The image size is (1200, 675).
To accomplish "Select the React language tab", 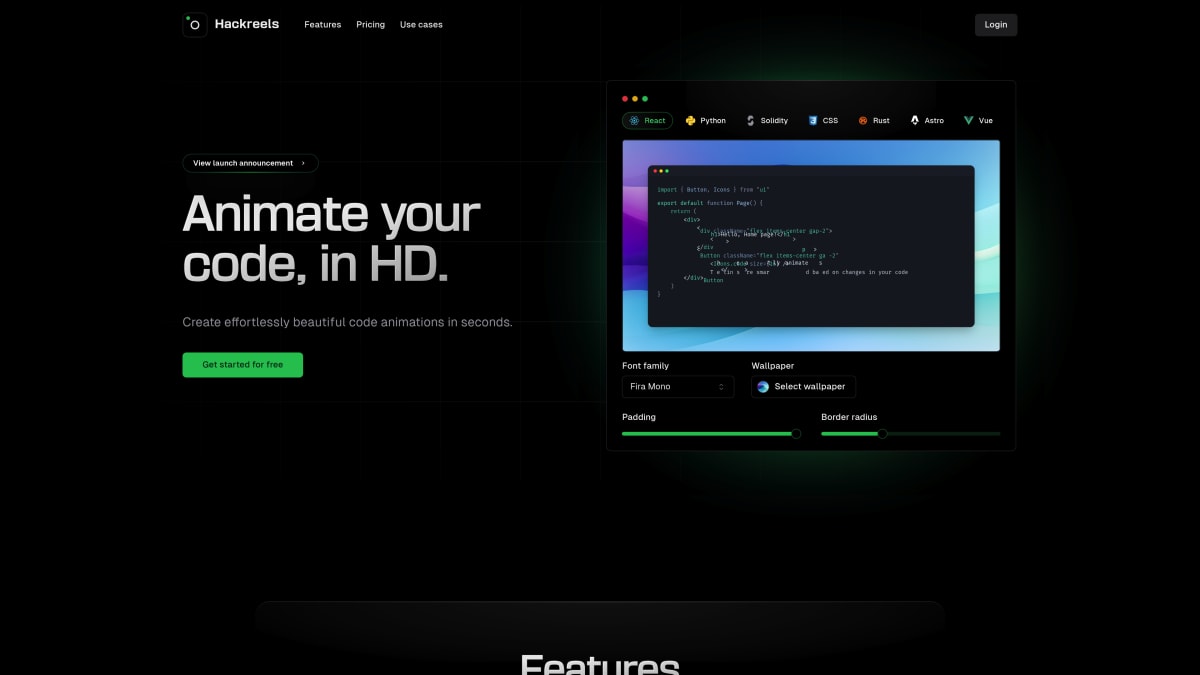I will 647,120.
